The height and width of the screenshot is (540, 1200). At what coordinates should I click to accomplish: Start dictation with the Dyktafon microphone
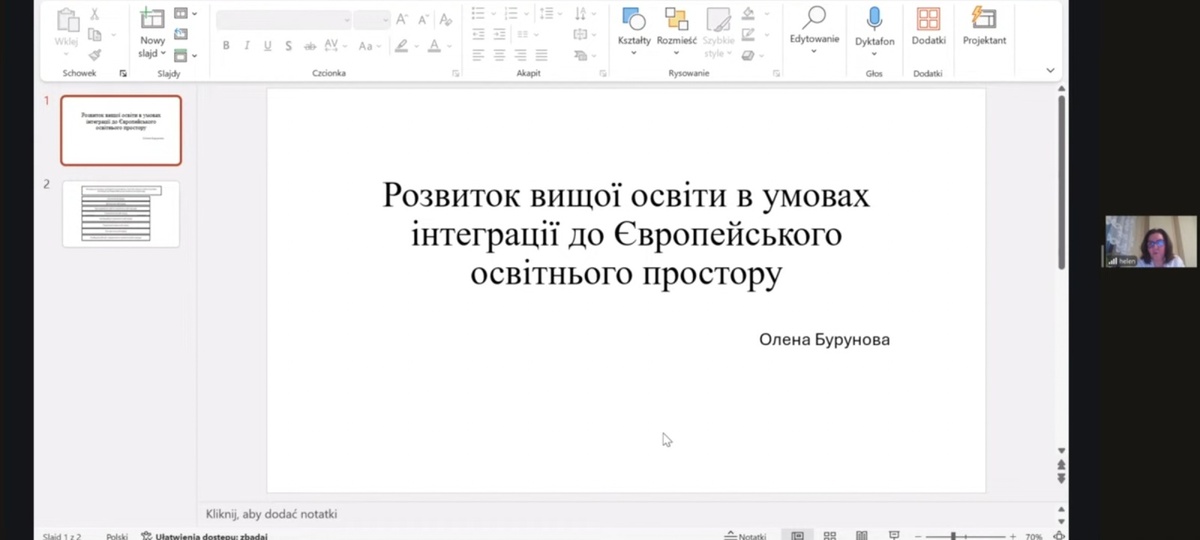874,18
